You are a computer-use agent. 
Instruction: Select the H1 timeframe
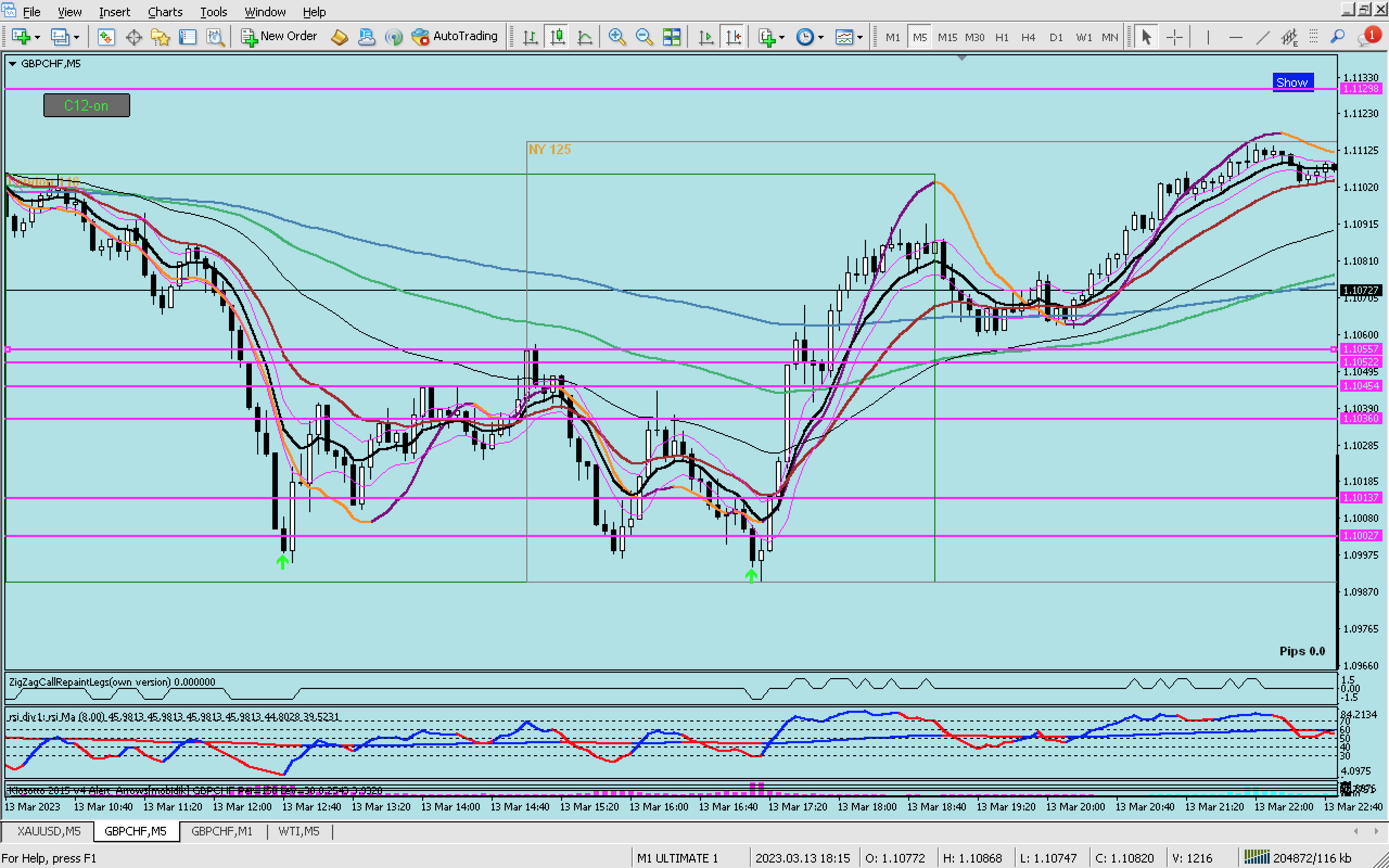(1002, 37)
